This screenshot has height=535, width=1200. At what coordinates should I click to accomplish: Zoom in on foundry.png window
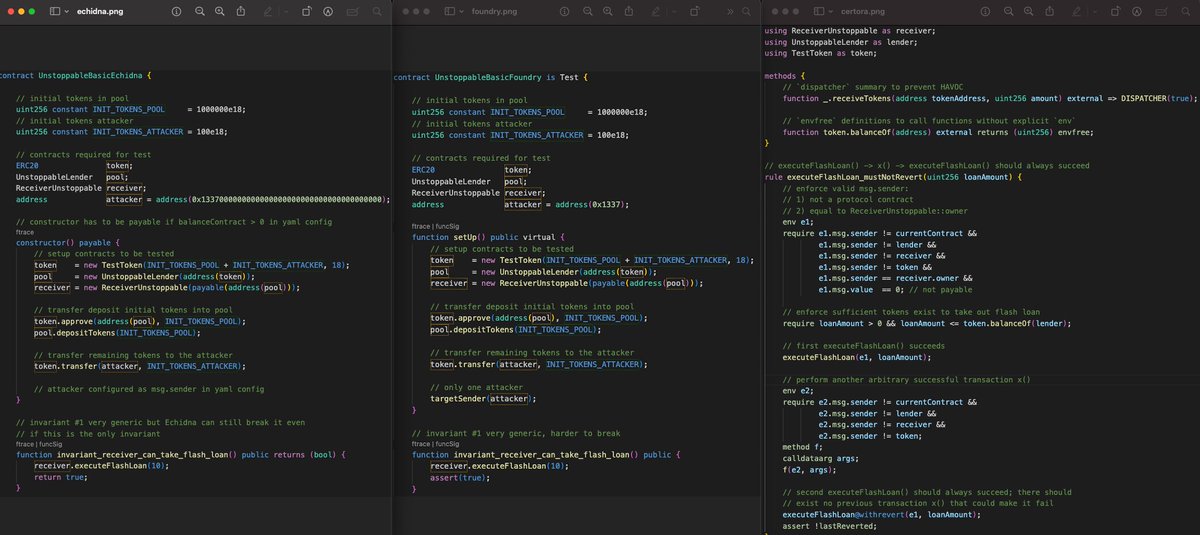(608, 12)
